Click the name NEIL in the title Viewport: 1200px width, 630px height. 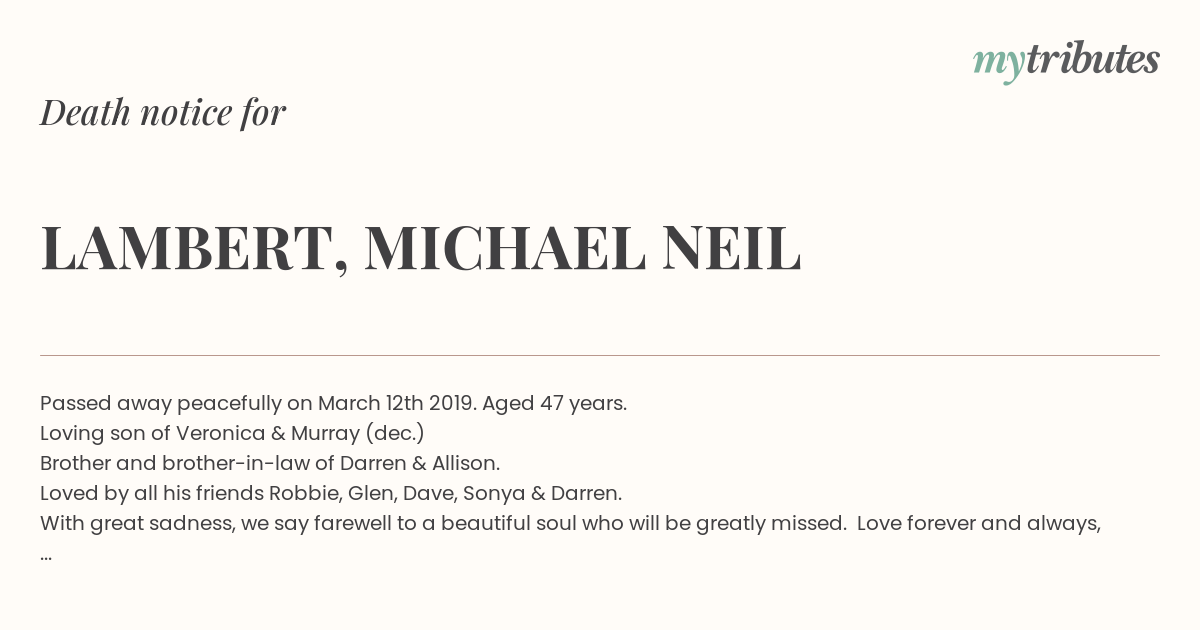coord(730,248)
